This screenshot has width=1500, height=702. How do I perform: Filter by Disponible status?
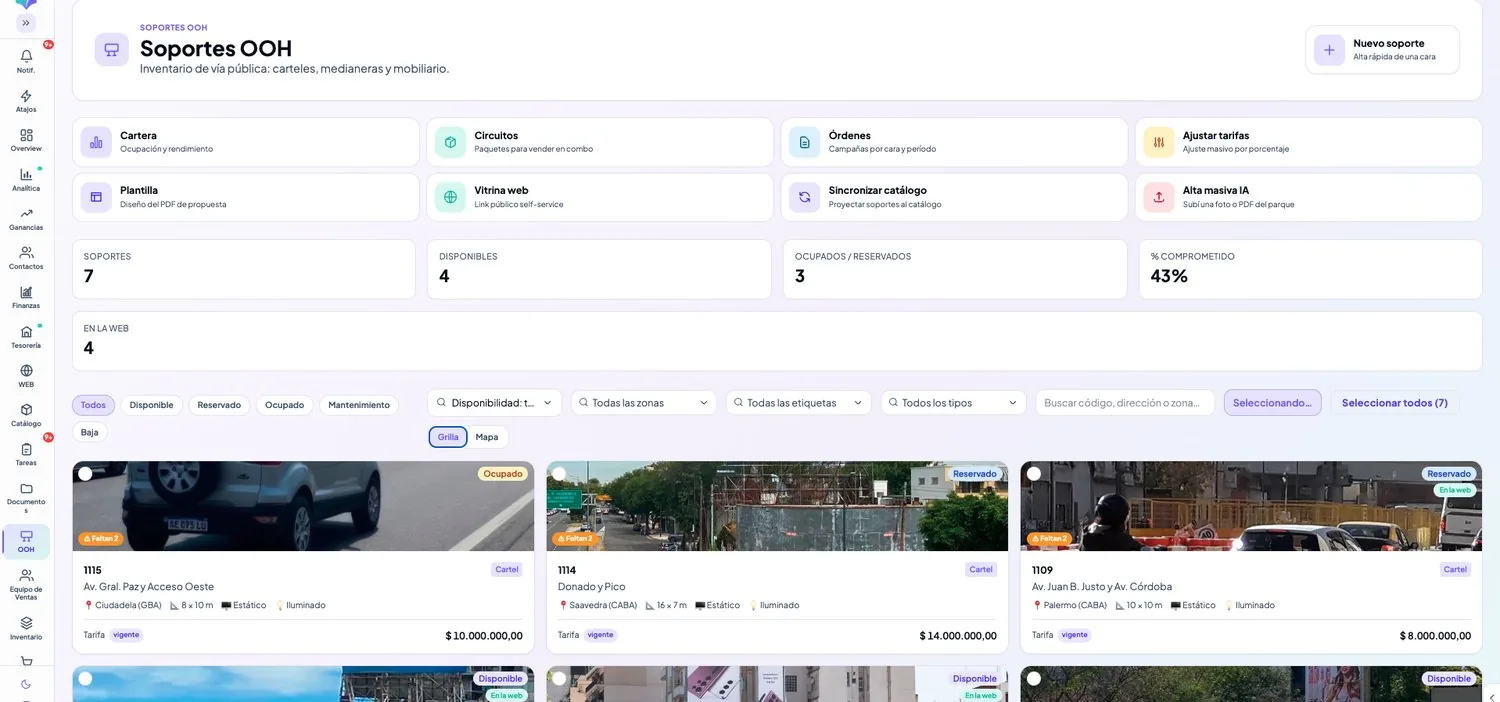pos(151,405)
